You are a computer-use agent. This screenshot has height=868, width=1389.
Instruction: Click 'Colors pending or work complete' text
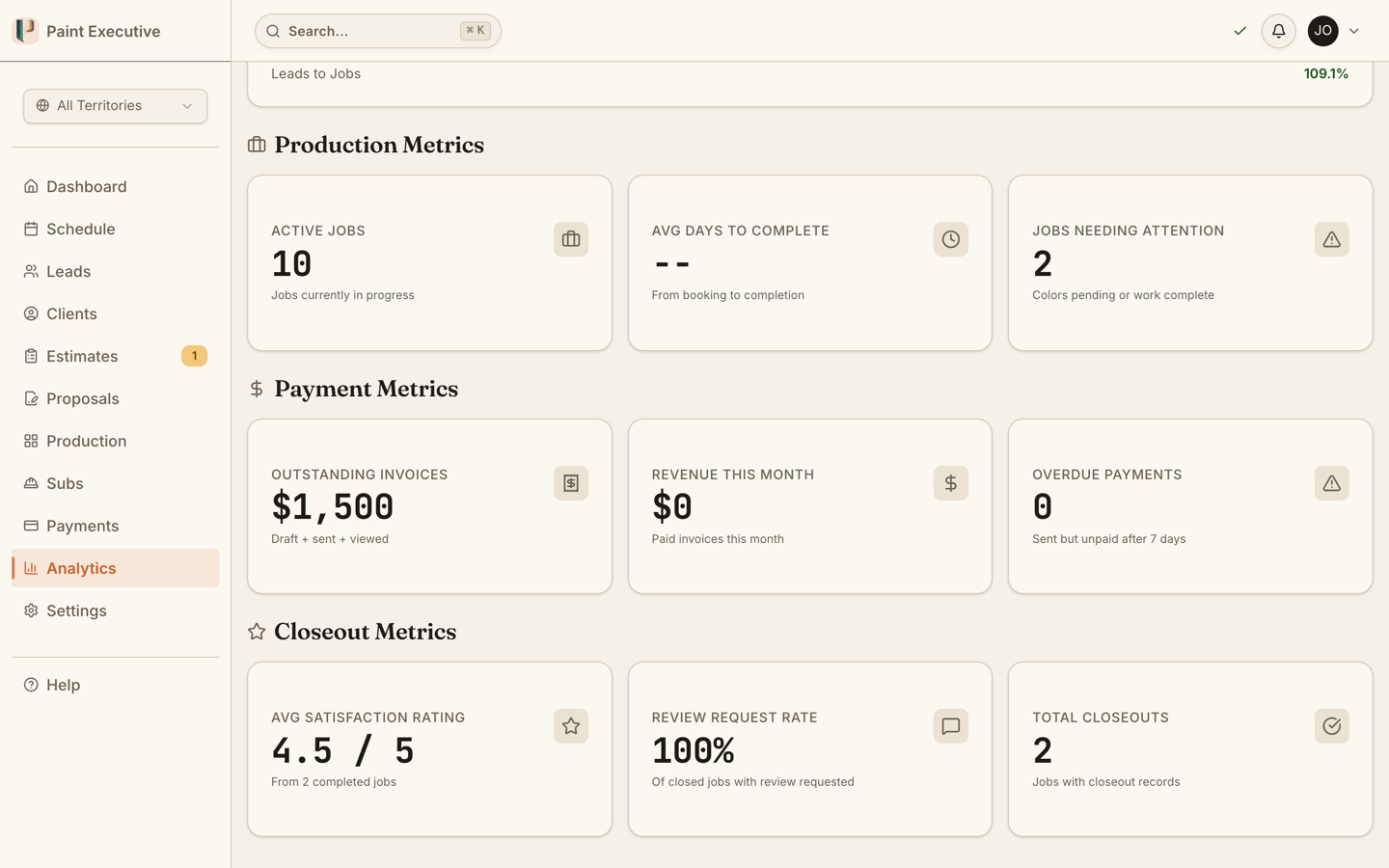tap(1123, 295)
